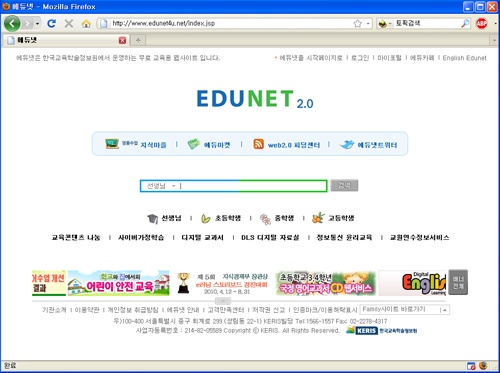Click the orange RSS web2.0 피딩센터 icon
Screen dimensions: 500x373
point(258,144)
